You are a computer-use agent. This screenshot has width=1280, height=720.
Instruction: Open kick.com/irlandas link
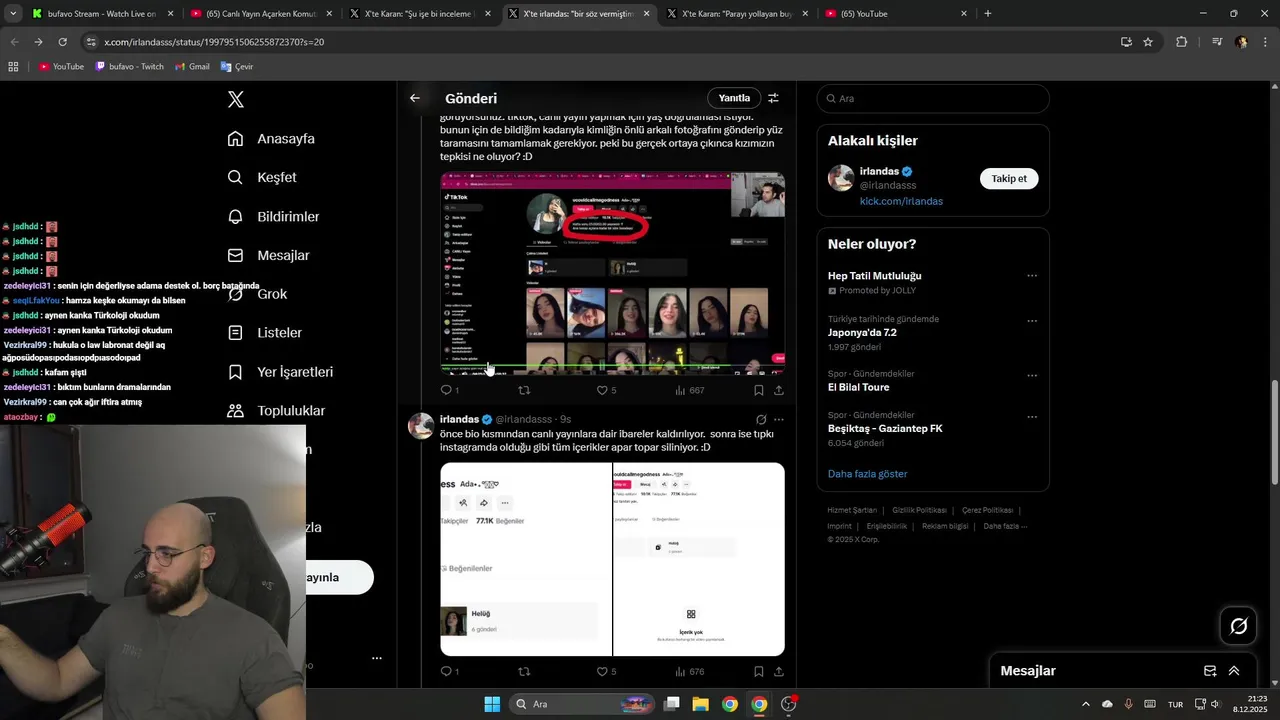click(901, 201)
